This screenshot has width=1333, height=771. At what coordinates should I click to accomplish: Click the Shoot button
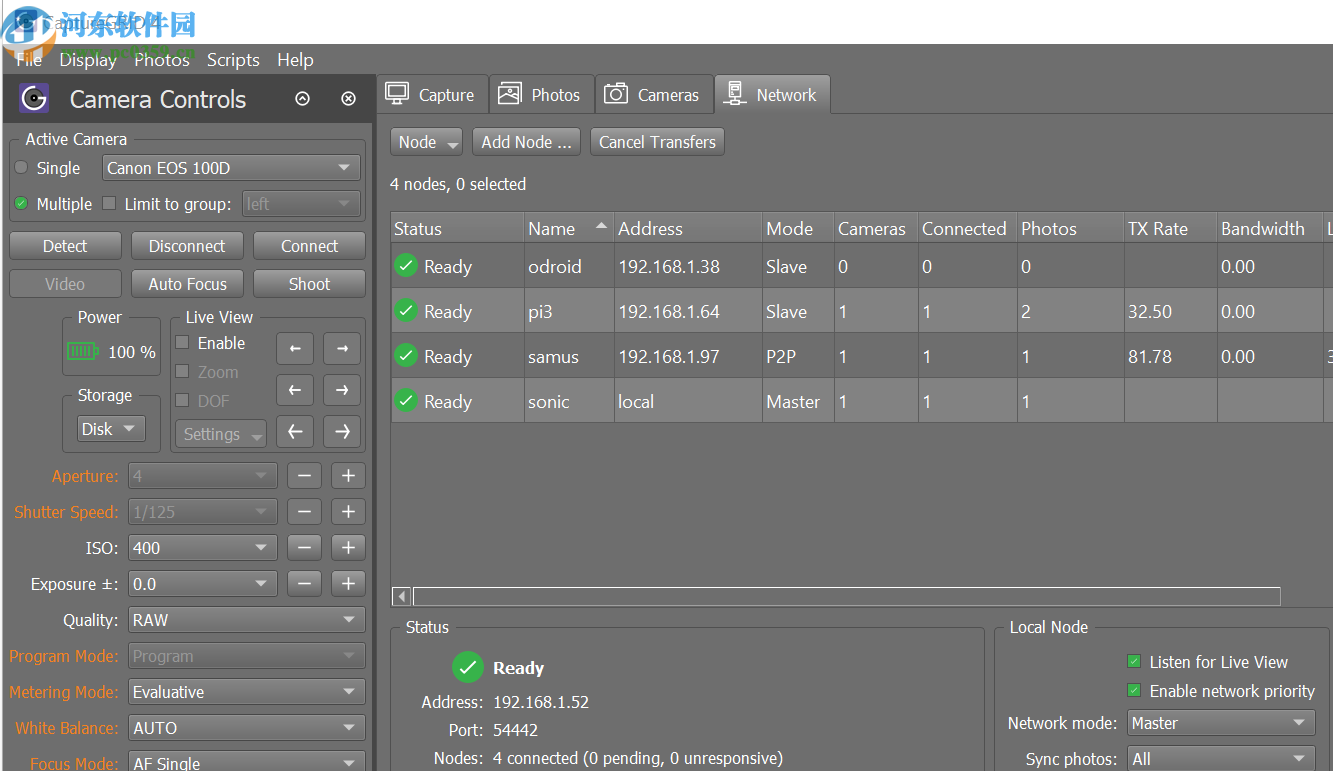[x=309, y=284]
